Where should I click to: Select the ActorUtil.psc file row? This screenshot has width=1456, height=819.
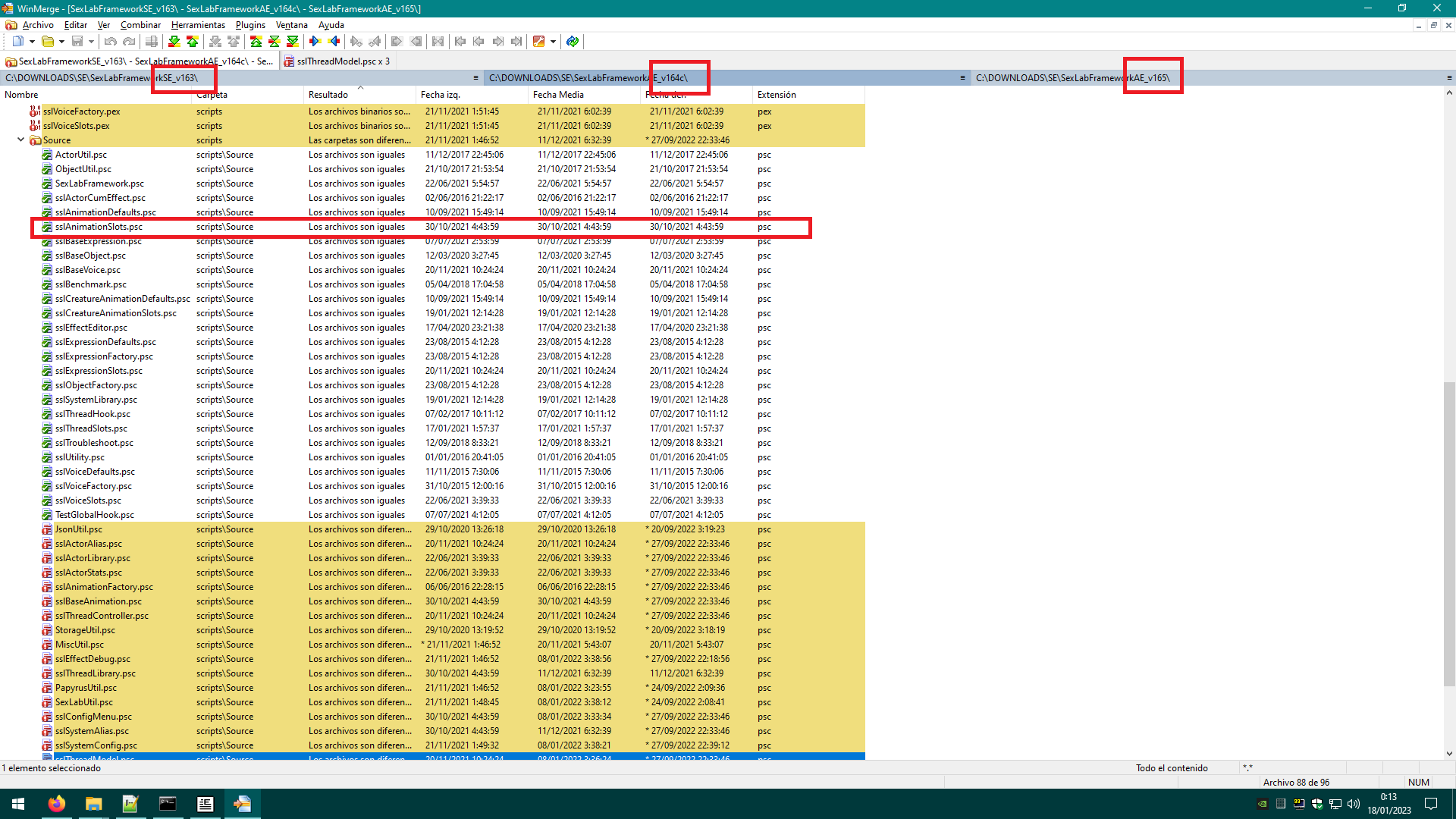tap(432, 155)
